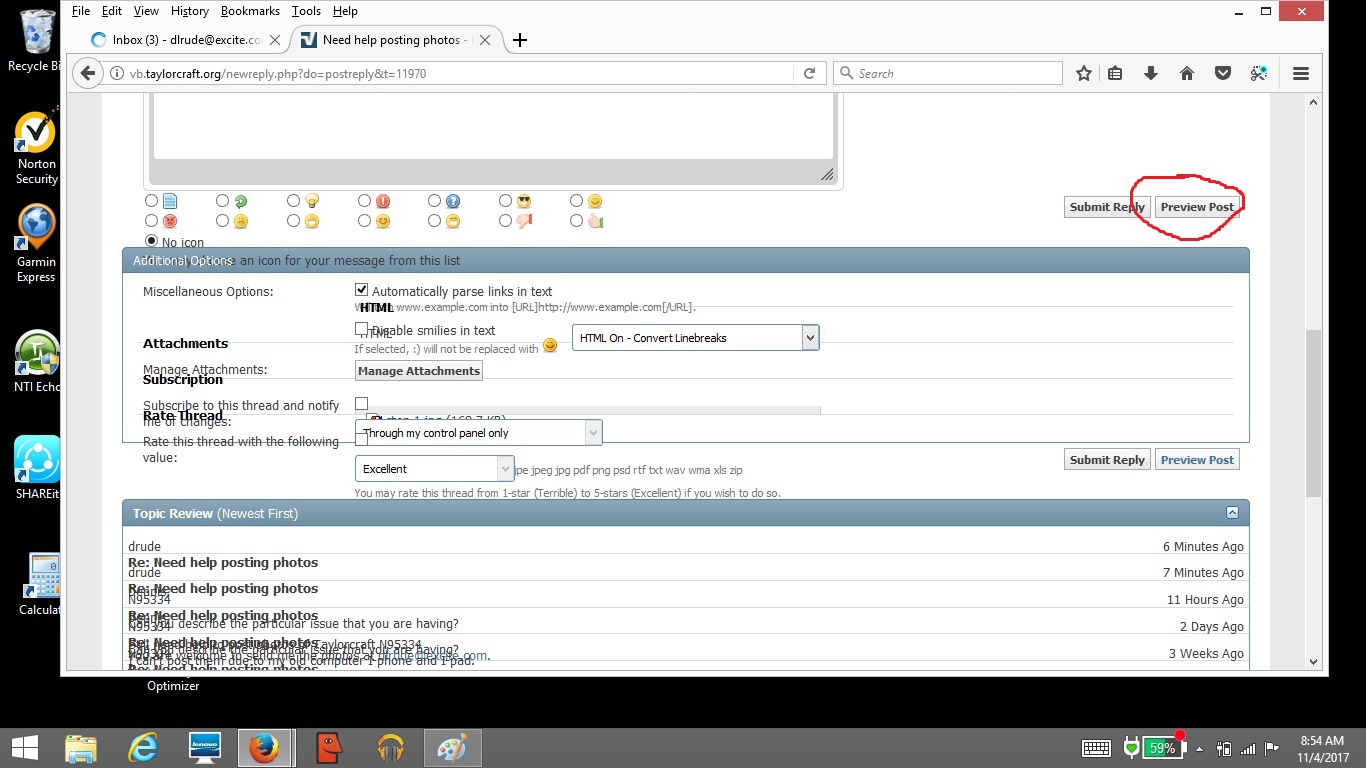Go to the Firefox home page
The image size is (1366, 768).
click(1187, 73)
